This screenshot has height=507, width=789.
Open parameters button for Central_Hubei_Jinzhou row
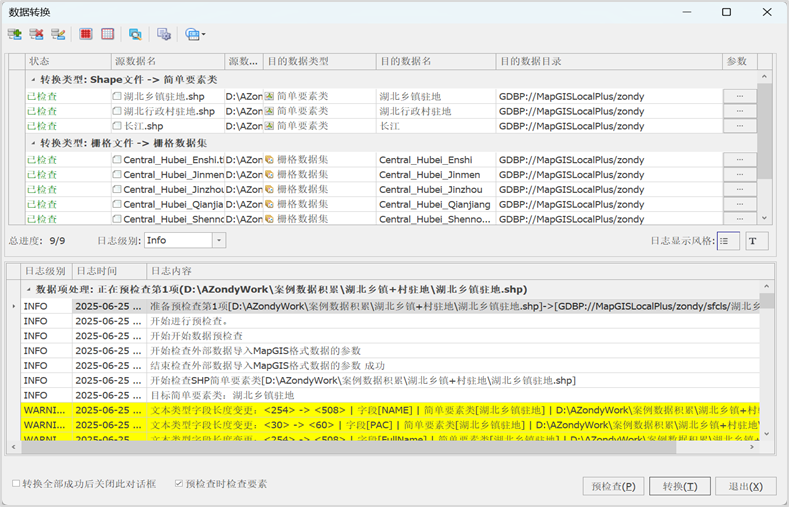[740, 190]
